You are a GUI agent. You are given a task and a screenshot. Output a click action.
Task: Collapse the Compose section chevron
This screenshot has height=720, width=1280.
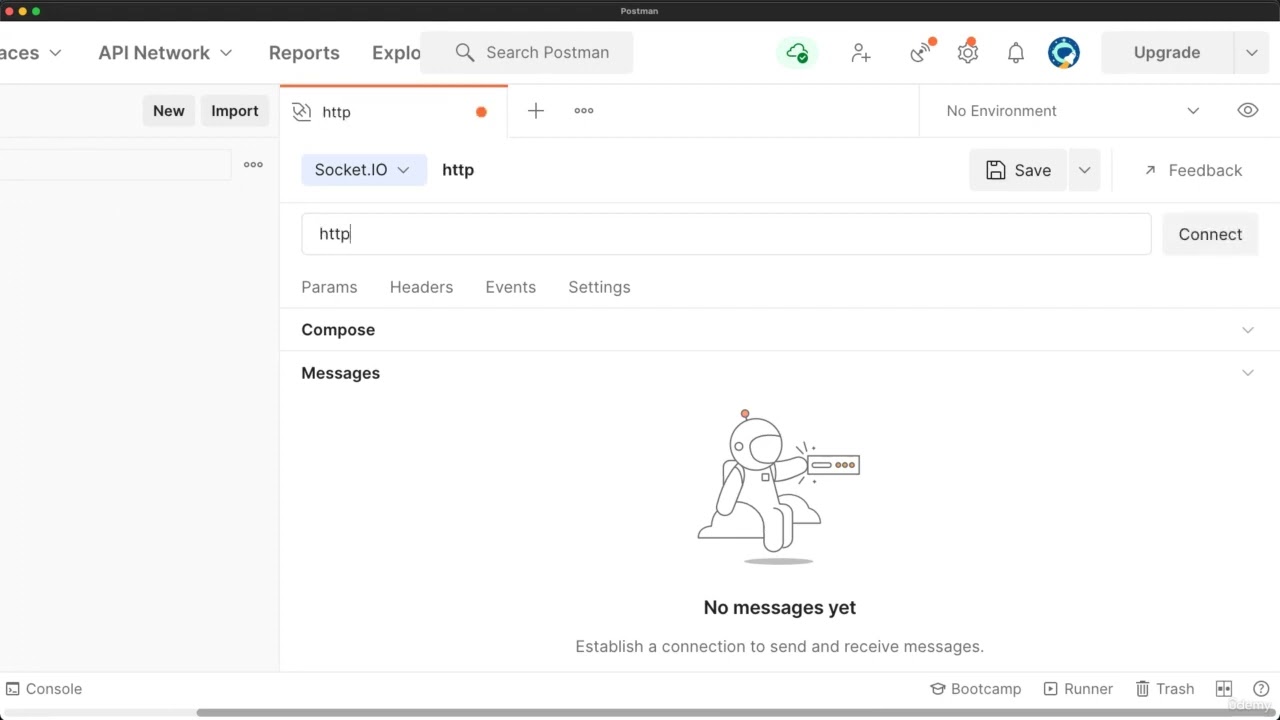point(1248,330)
